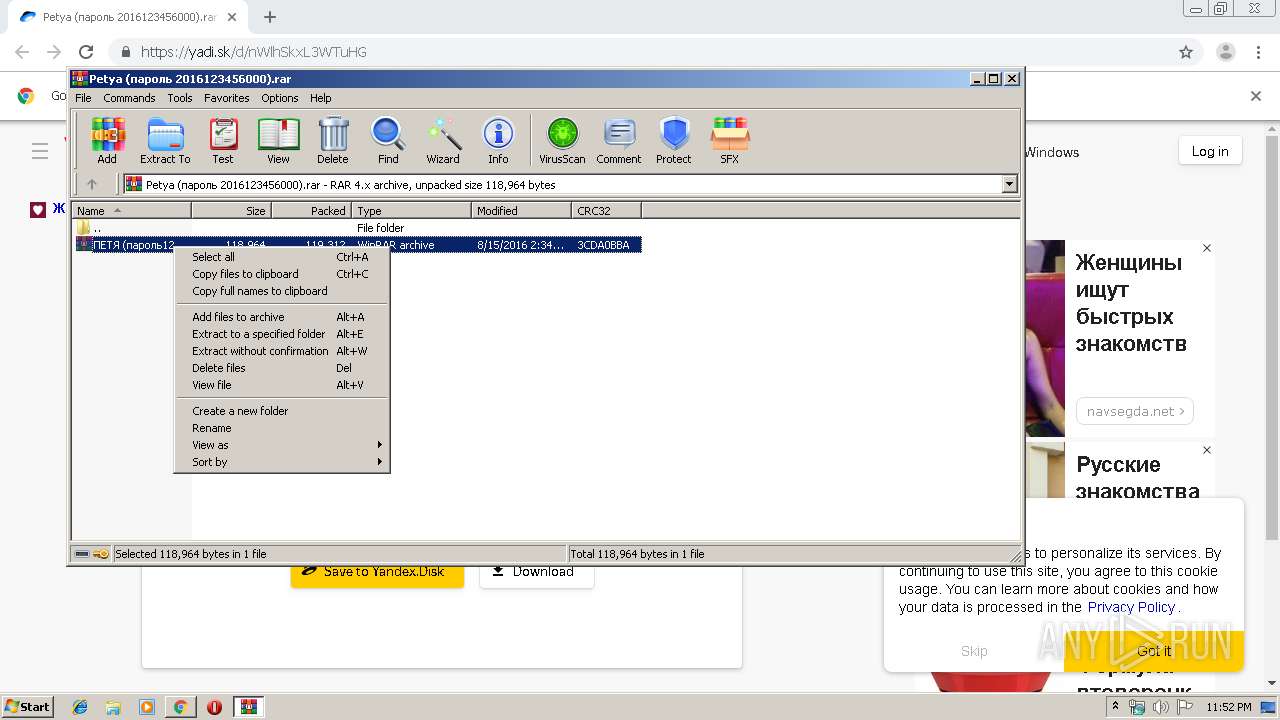The image size is (1280, 720).
Task: Click the volume icon in system tray
Action: coord(1161,707)
